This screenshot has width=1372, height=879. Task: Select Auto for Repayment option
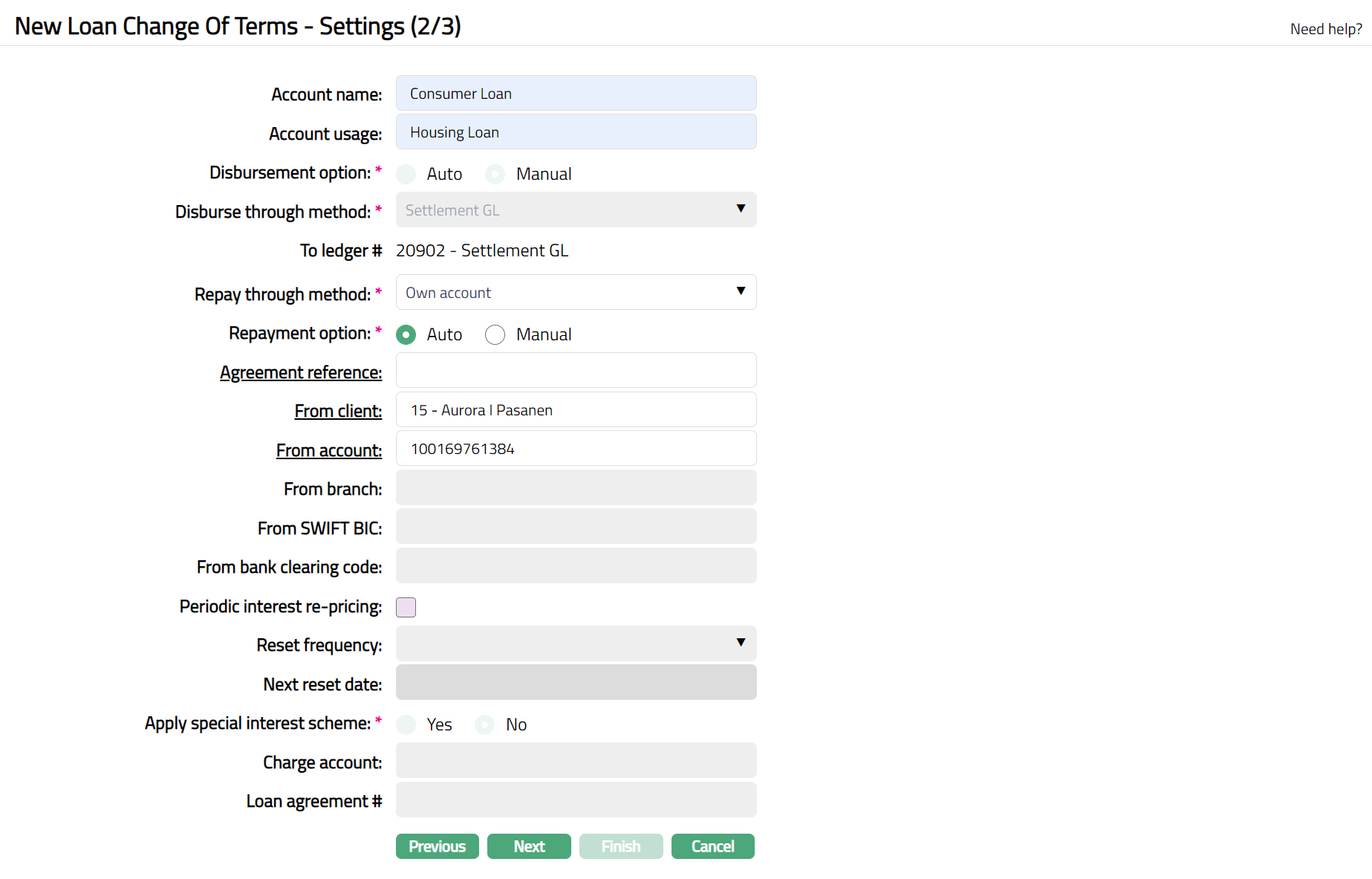point(406,335)
